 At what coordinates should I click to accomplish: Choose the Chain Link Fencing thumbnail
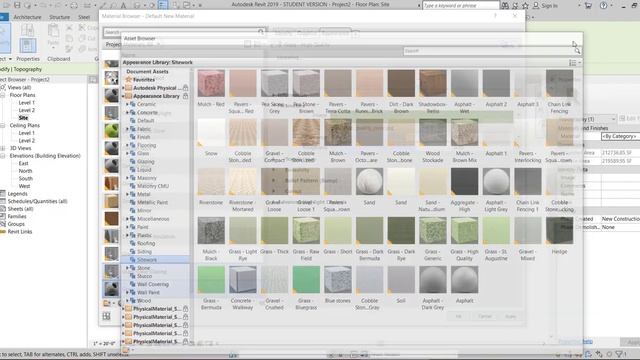tap(559, 83)
